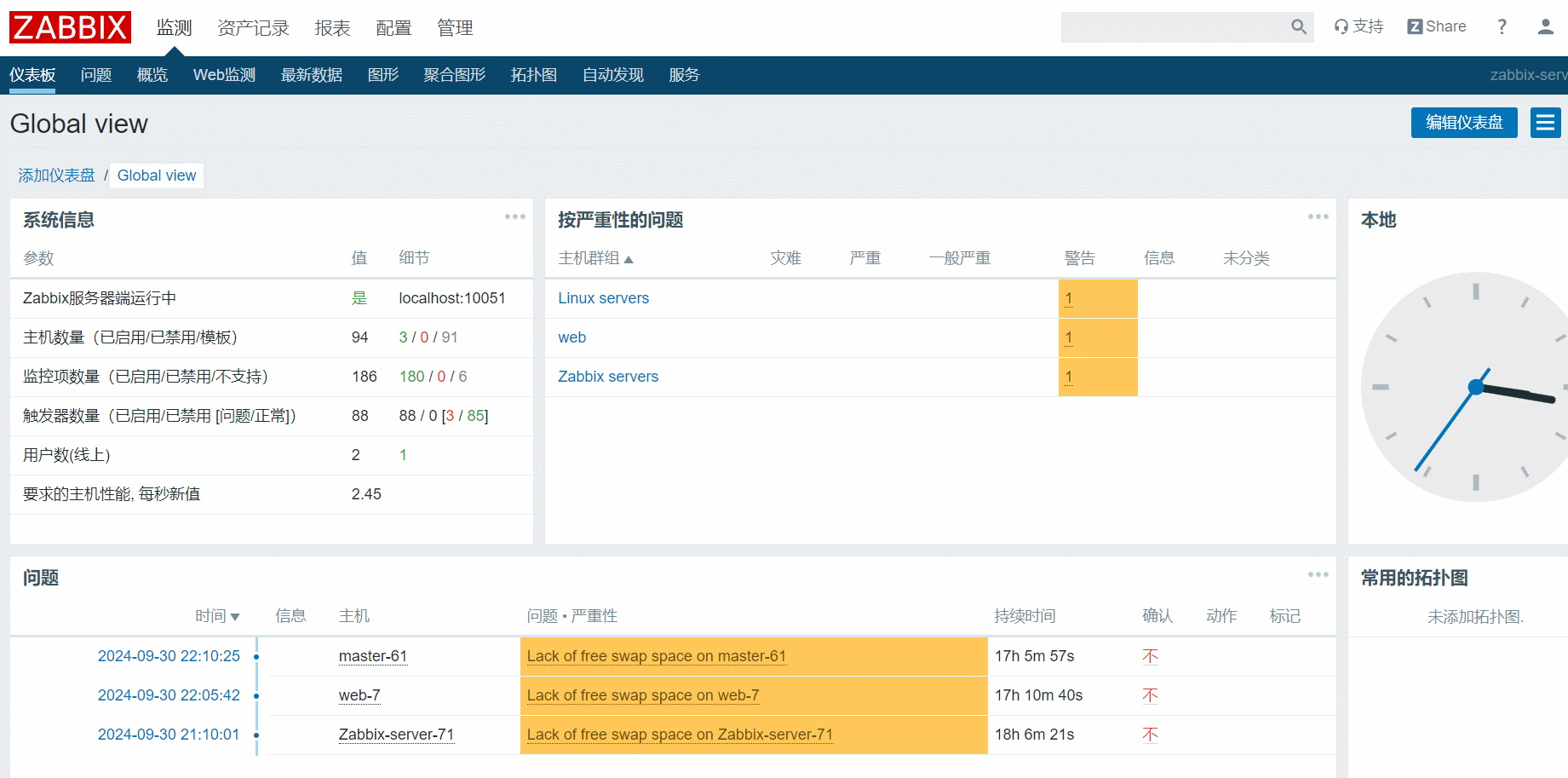Open the 支持 support link

point(1358,26)
